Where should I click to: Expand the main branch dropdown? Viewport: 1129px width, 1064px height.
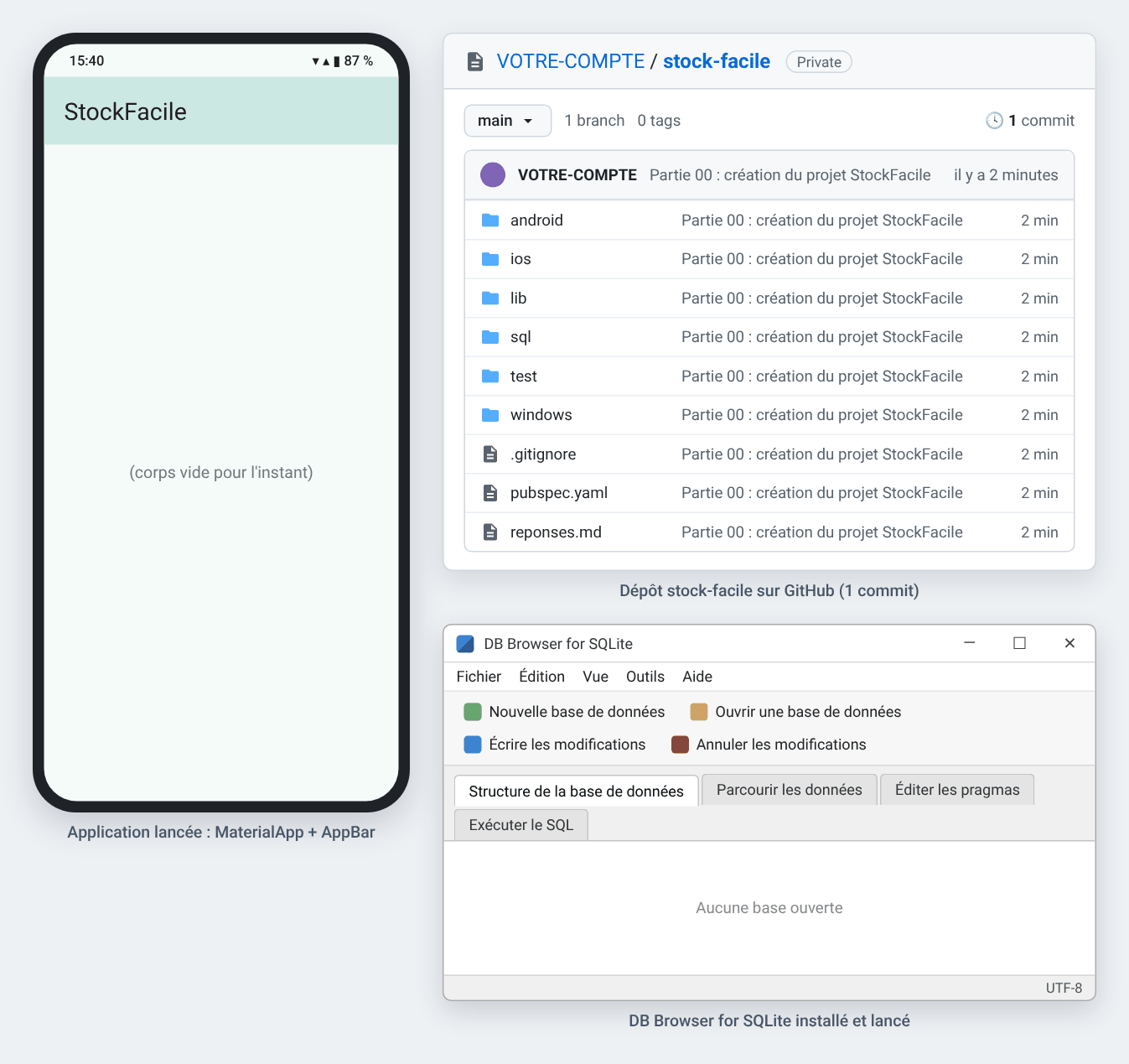click(x=508, y=121)
